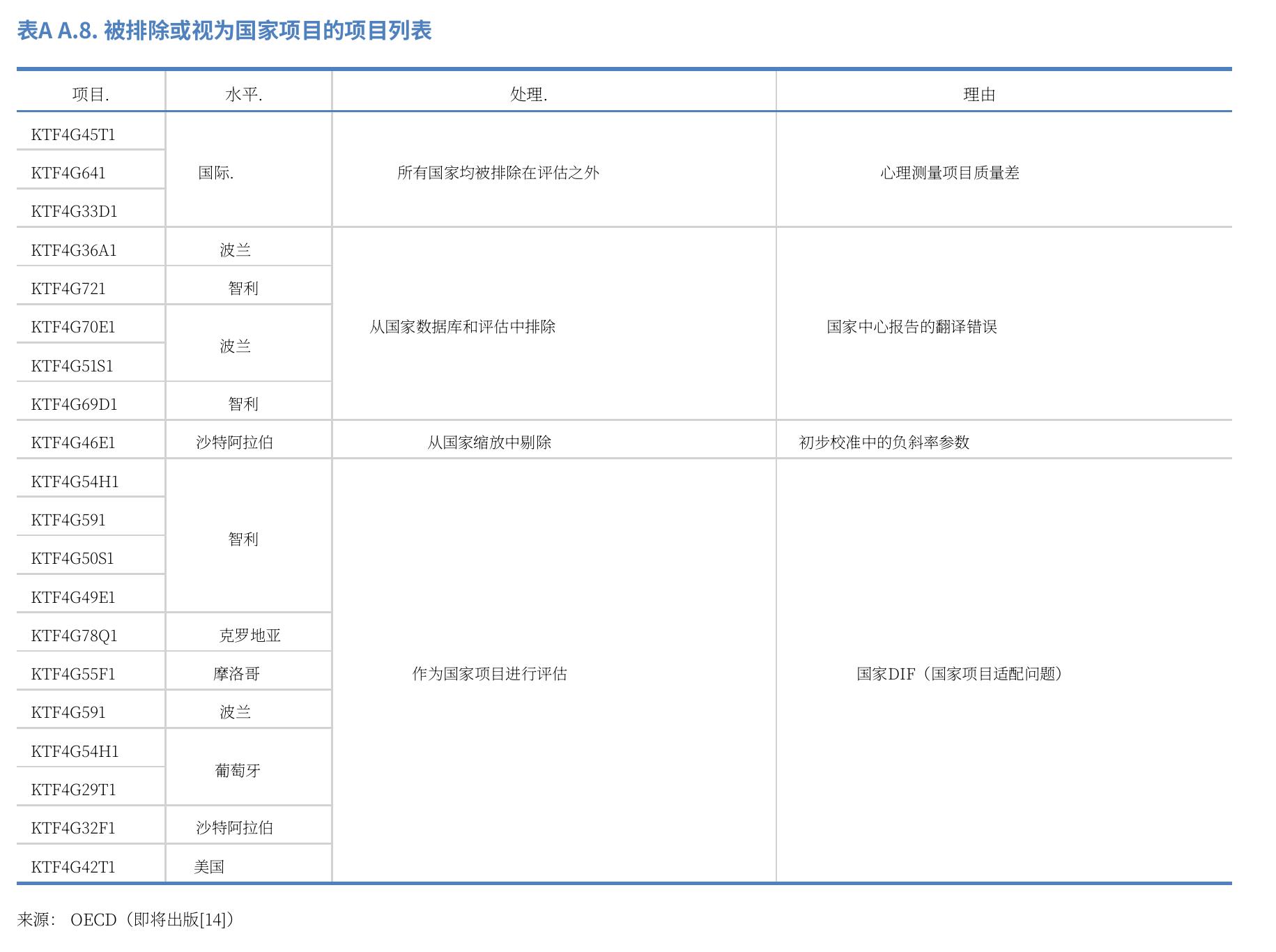Viewport: 1276px width, 952px height.
Task: Click the table title 表A A.8. 被排除或视为国家项目的项目列表
Action: click(224, 31)
